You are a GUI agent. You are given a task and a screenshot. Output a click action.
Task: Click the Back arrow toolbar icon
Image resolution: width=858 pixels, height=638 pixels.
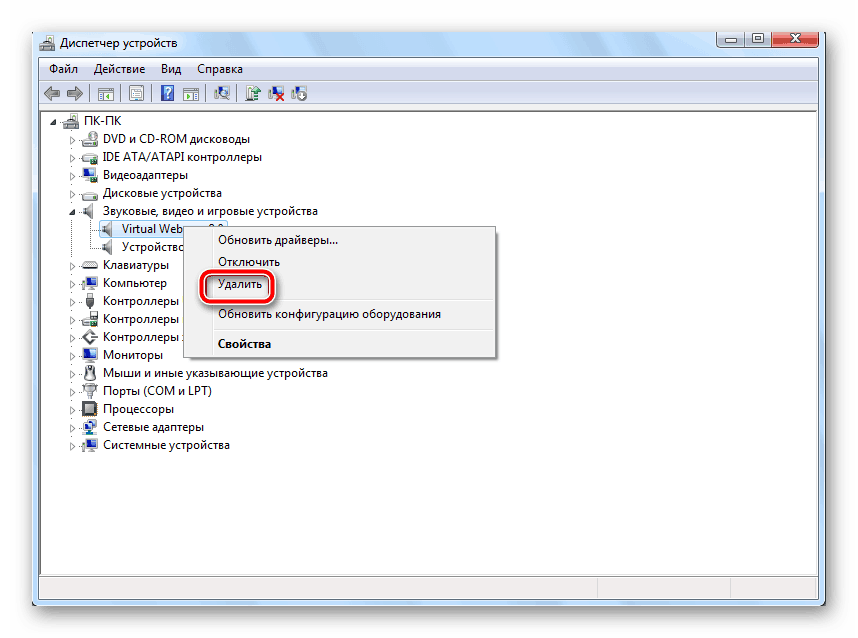click(52, 94)
